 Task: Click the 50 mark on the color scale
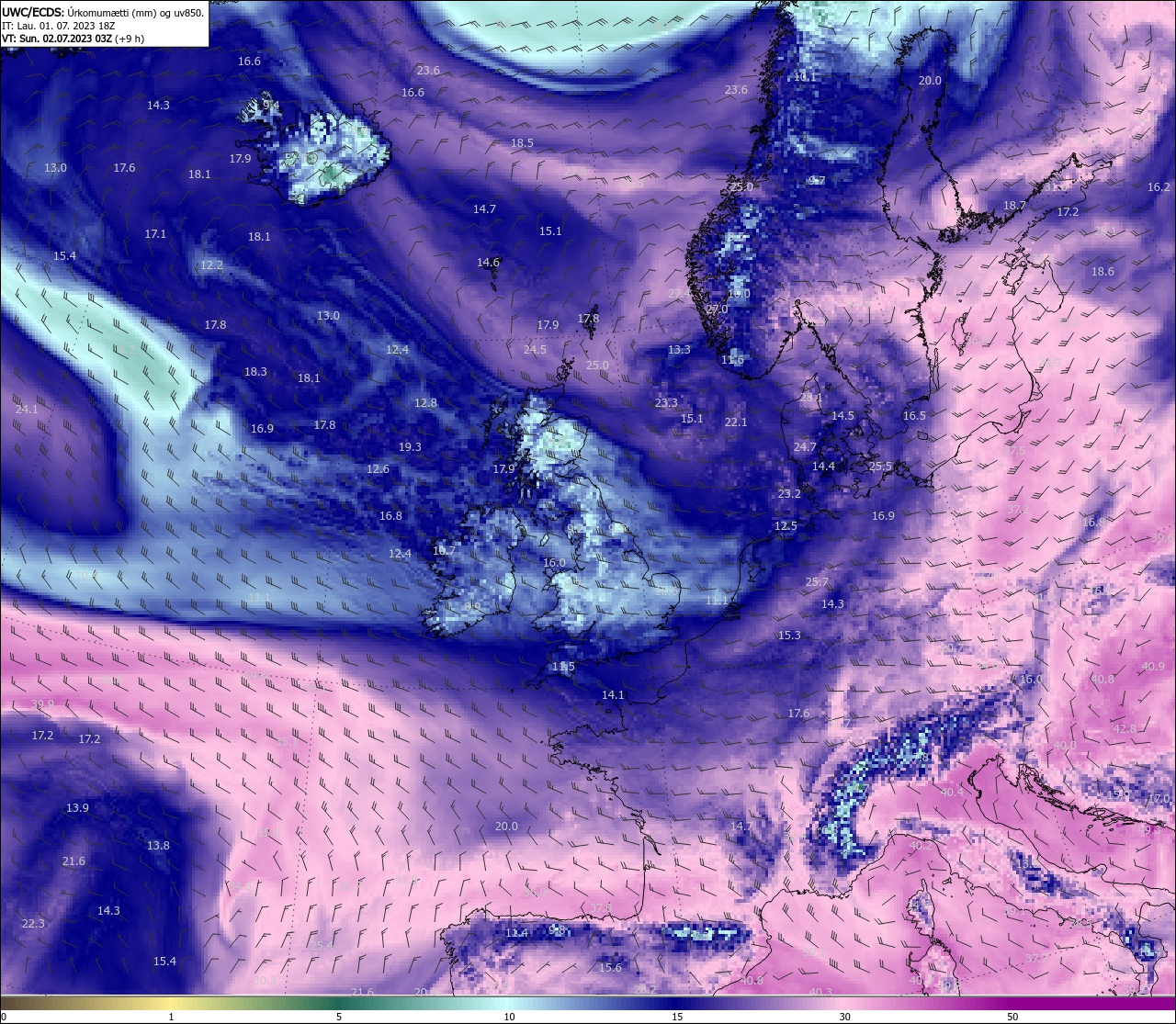1012,1017
